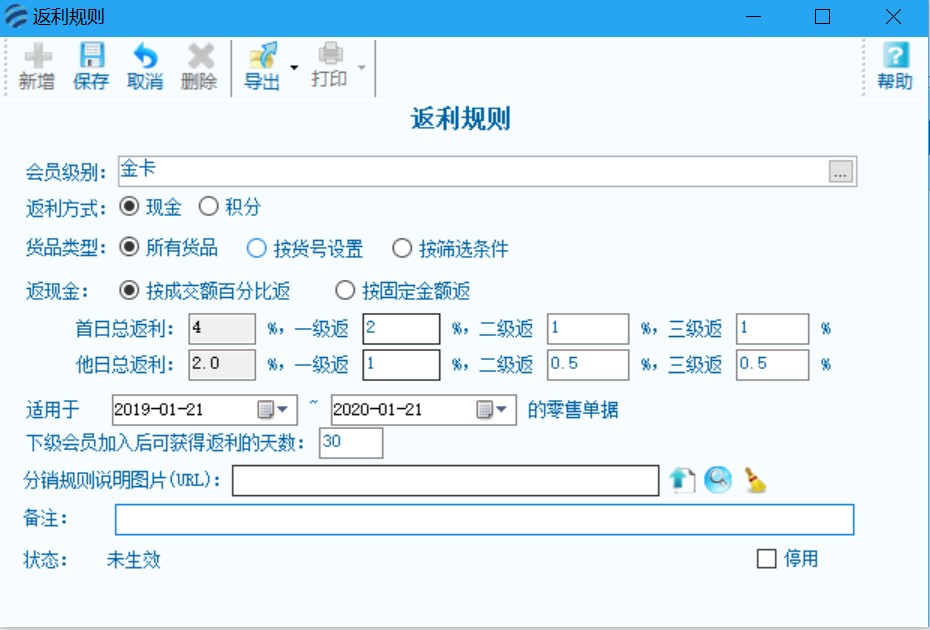930x630 pixels.
Task: Open start date 2019-01-21 calendar dropdown
Action: pos(273,409)
